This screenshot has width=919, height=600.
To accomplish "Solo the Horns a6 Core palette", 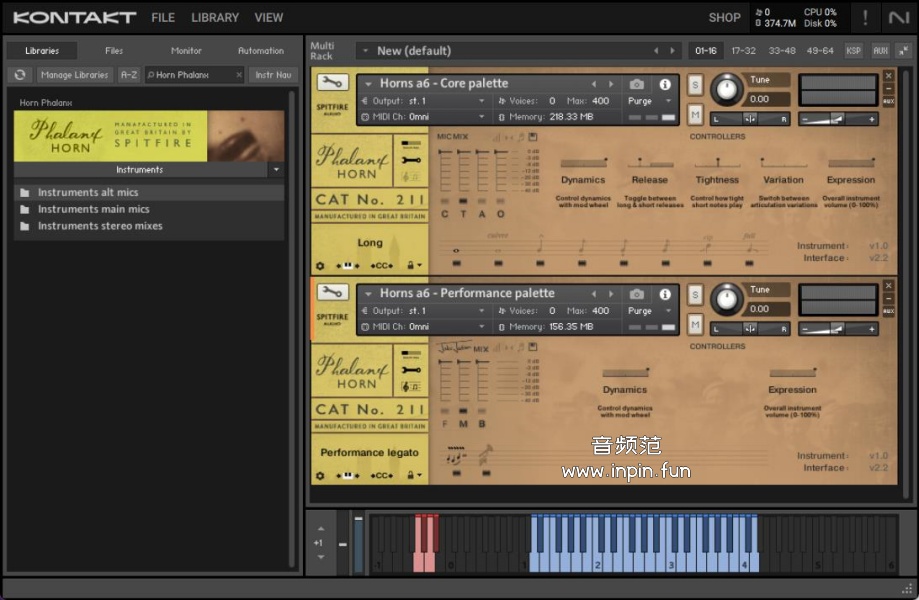I will click(x=695, y=86).
